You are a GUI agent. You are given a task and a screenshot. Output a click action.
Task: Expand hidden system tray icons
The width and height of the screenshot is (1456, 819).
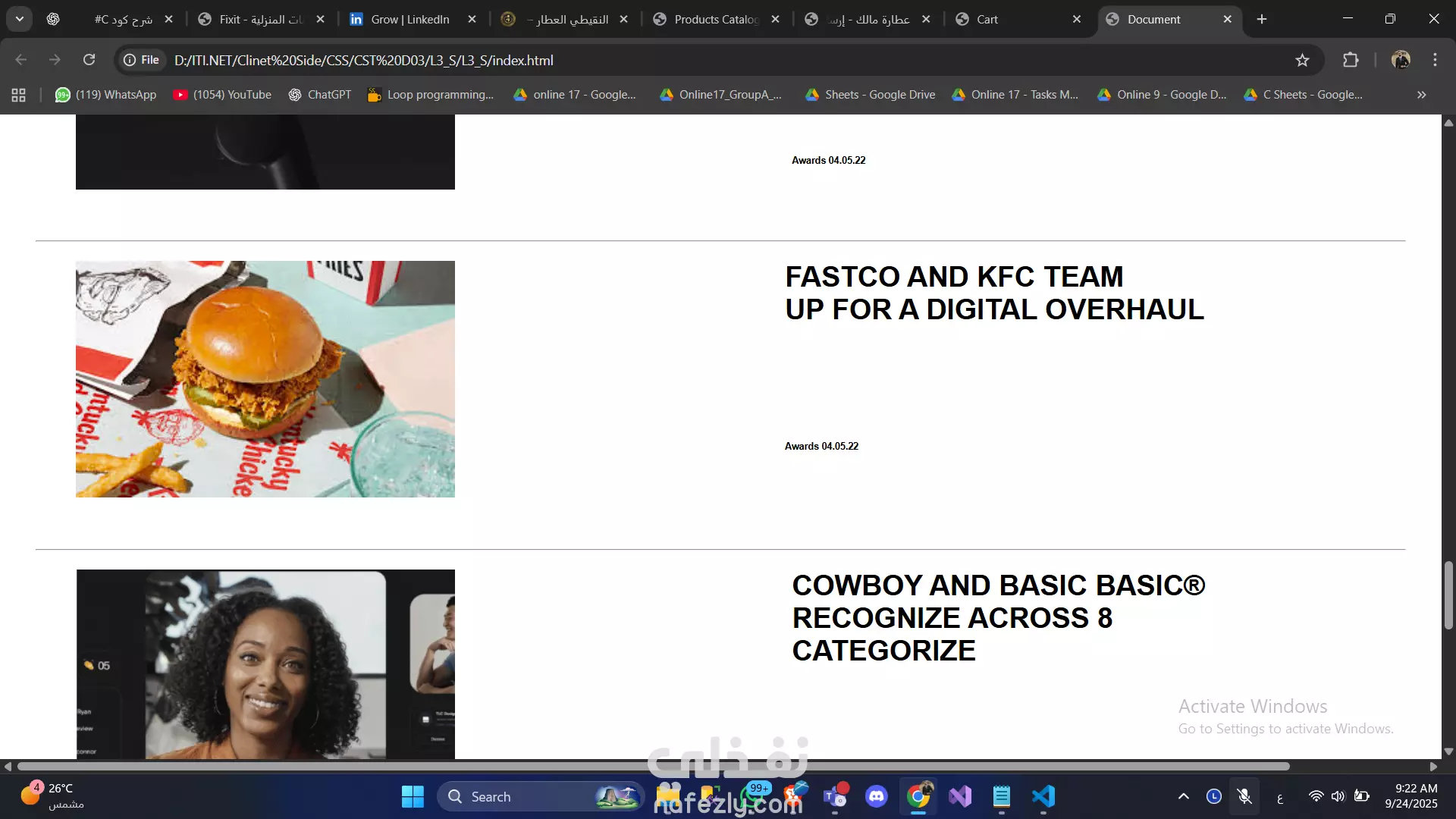tap(1183, 796)
